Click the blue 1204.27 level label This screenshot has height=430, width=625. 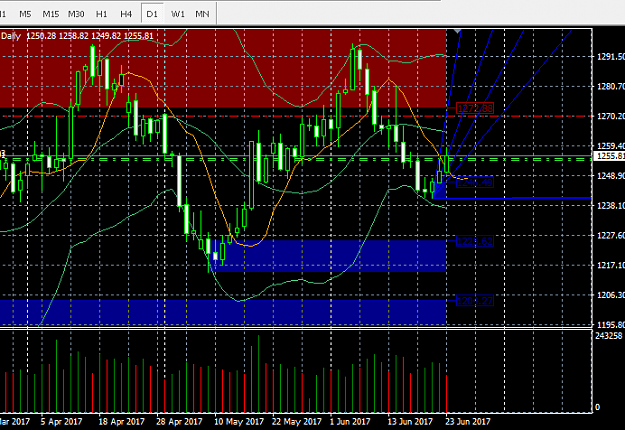coord(475,300)
